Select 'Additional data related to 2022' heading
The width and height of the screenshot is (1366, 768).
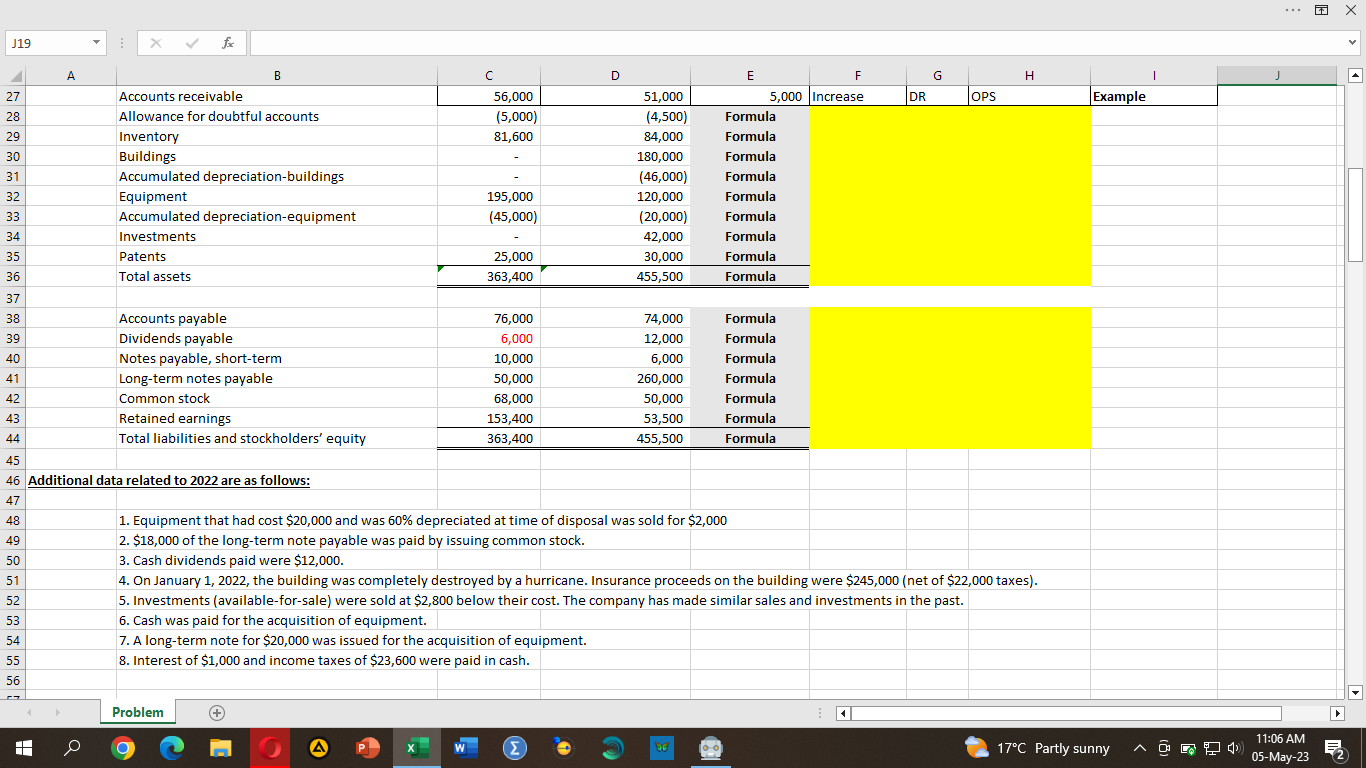169,480
